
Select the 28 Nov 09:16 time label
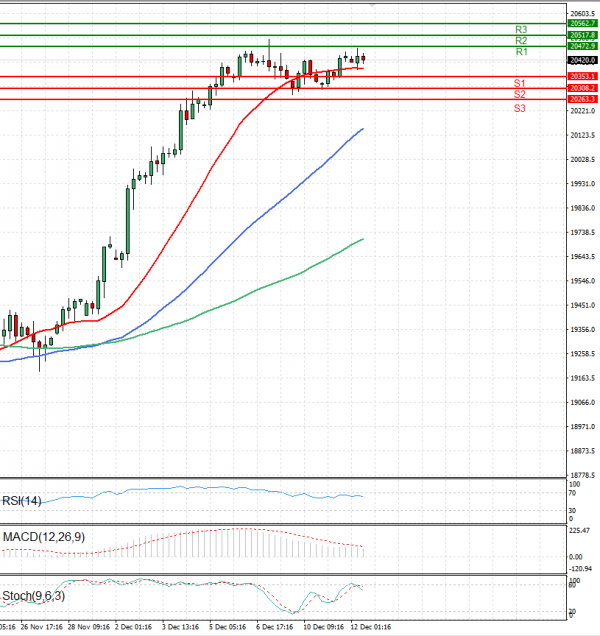click(x=89, y=627)
